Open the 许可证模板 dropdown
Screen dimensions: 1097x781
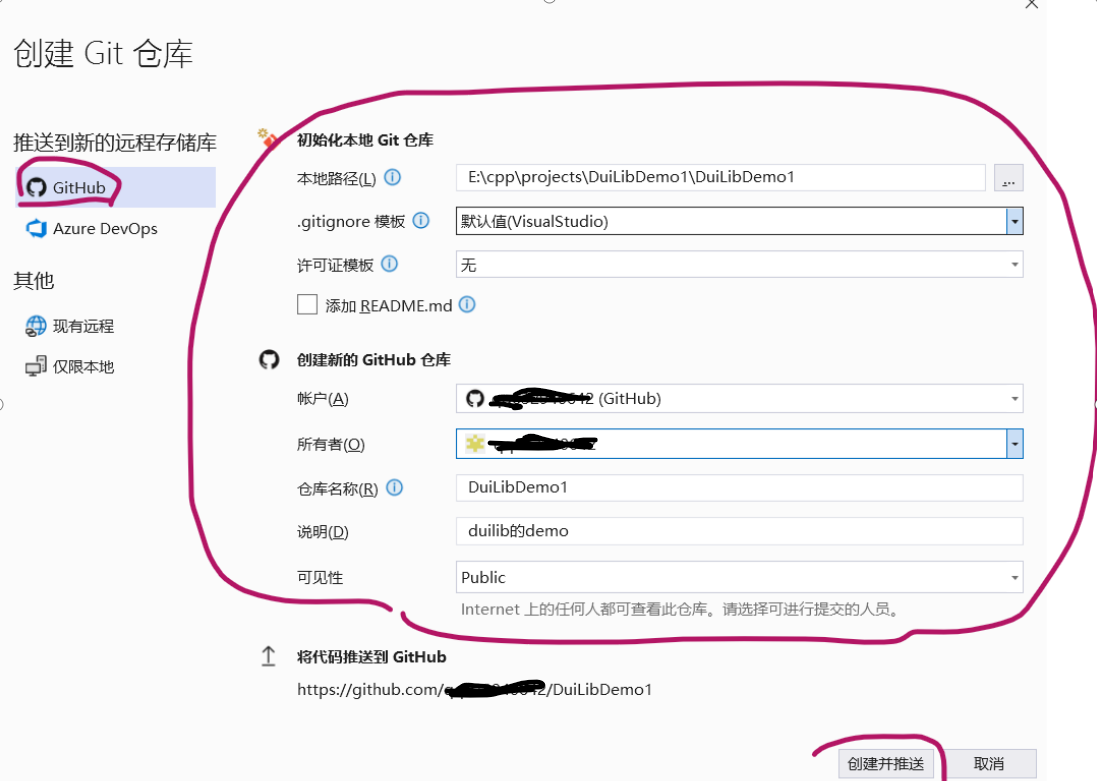coord(739,265)
